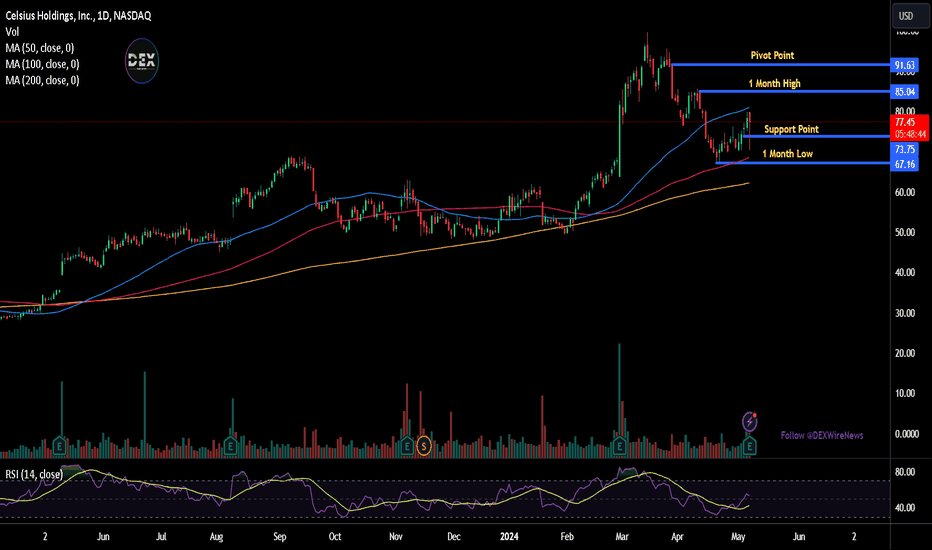Select the MA (100, close, 0) legend
This screenshot has height=550, width=932.
pyautogui.click(x=42, y=64)
